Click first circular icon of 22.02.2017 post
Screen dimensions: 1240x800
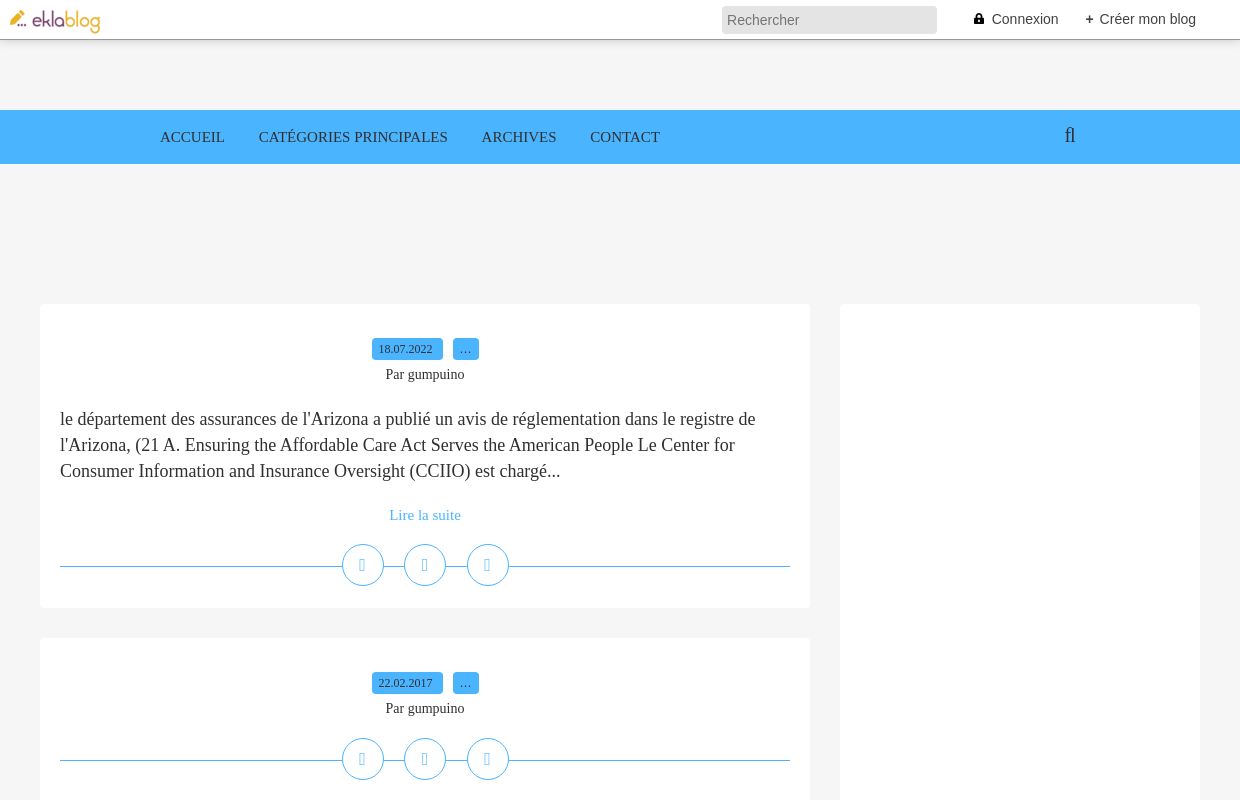[x=363, y=759]
